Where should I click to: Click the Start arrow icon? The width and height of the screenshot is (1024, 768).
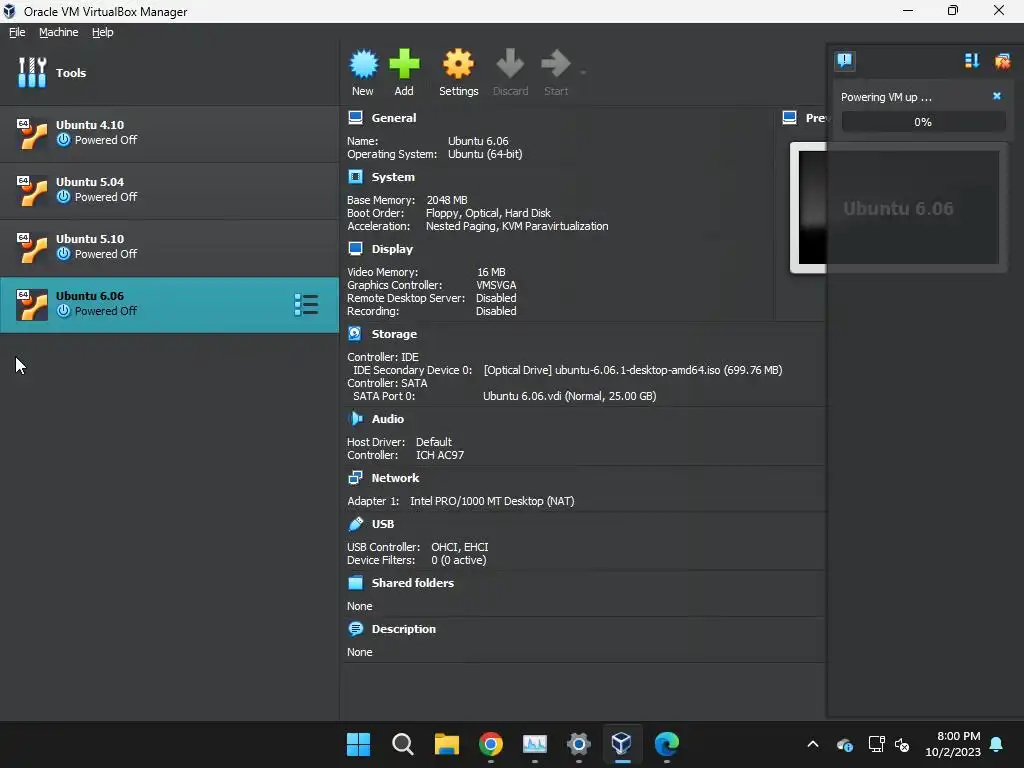[x=556, y=64]
